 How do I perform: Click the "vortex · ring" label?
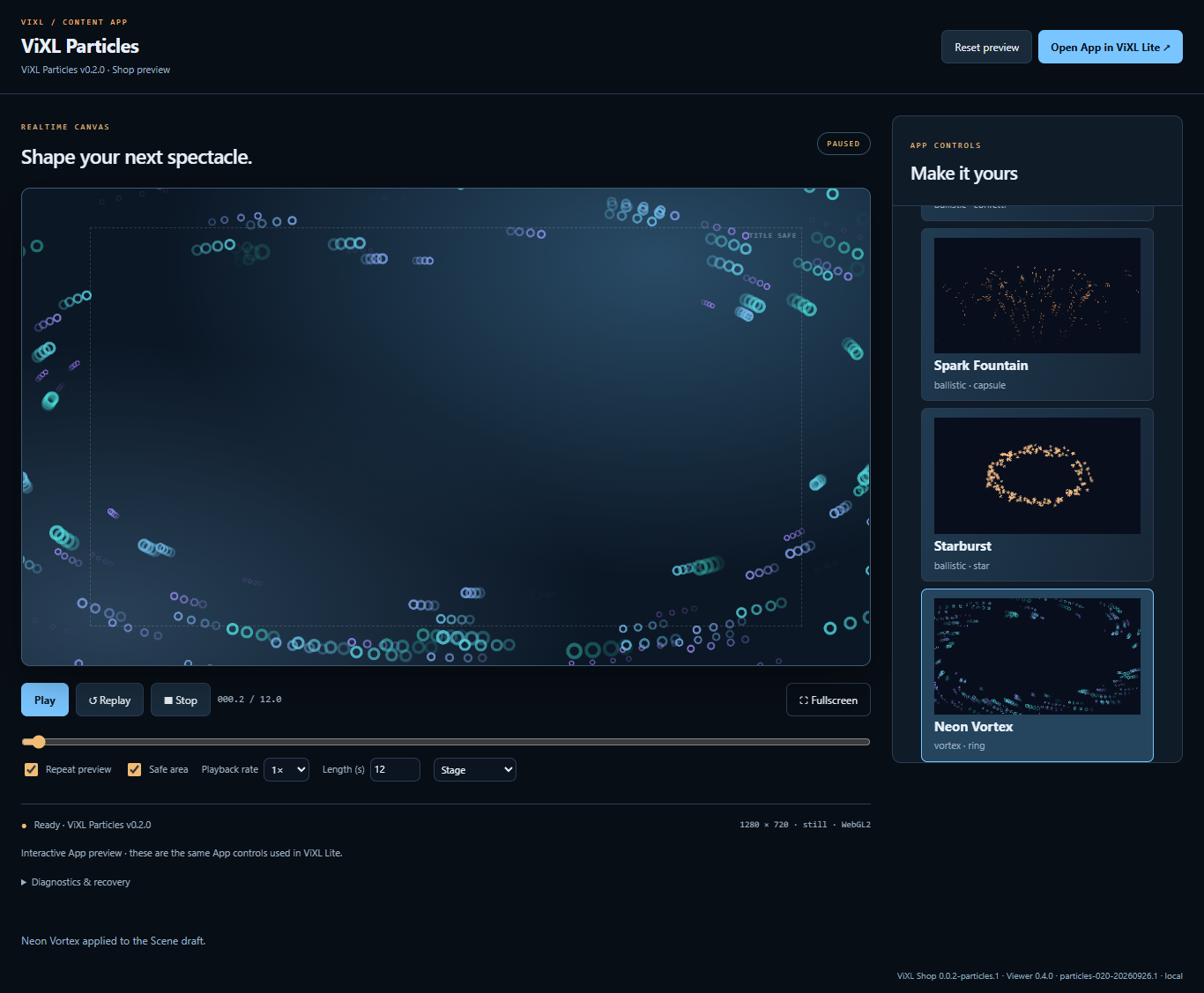click(960, 745)
